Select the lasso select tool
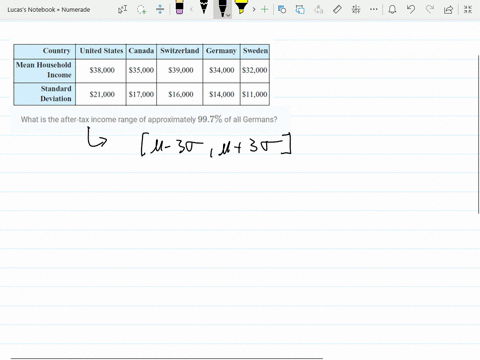 [141, 9]
